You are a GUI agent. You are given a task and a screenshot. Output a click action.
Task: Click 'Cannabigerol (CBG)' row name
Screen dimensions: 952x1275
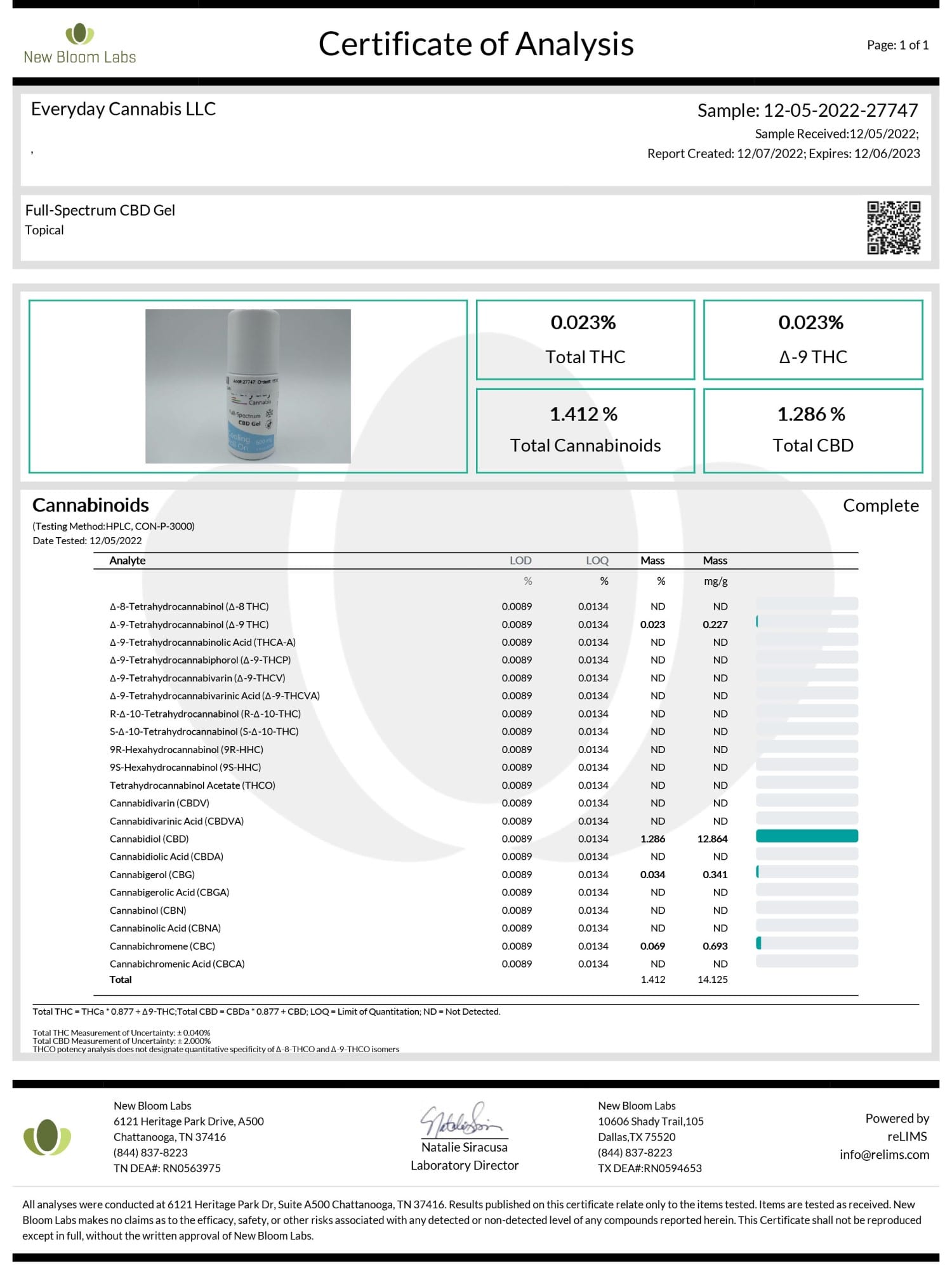152,875
